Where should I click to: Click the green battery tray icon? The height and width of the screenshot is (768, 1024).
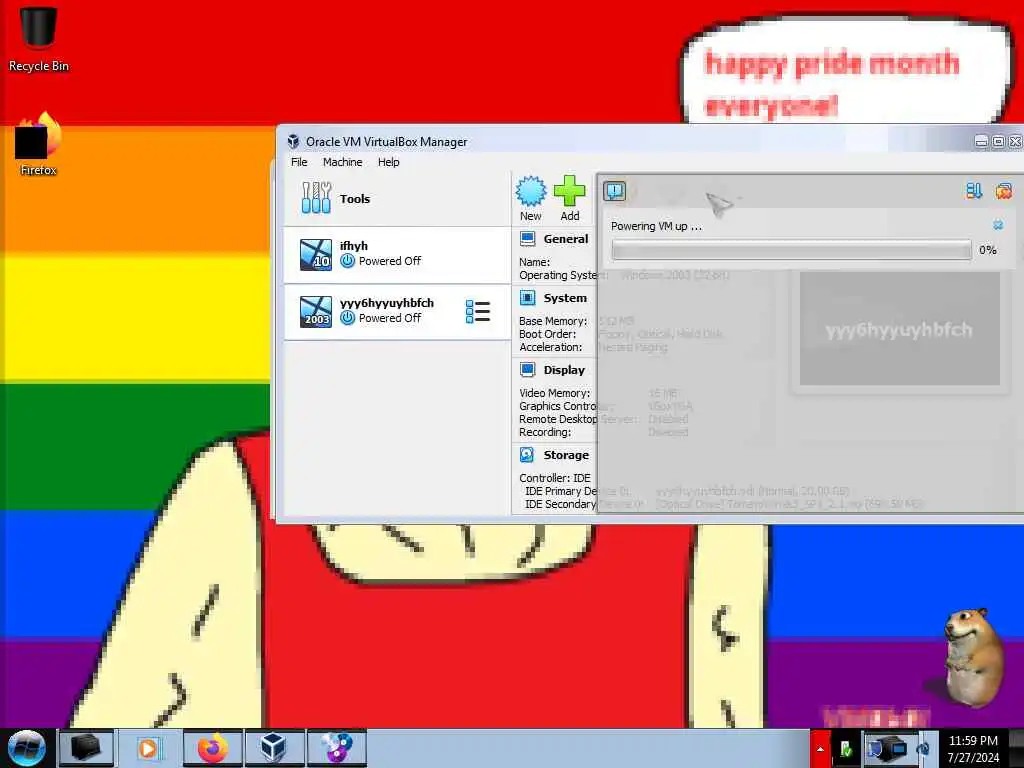point(846,749)
